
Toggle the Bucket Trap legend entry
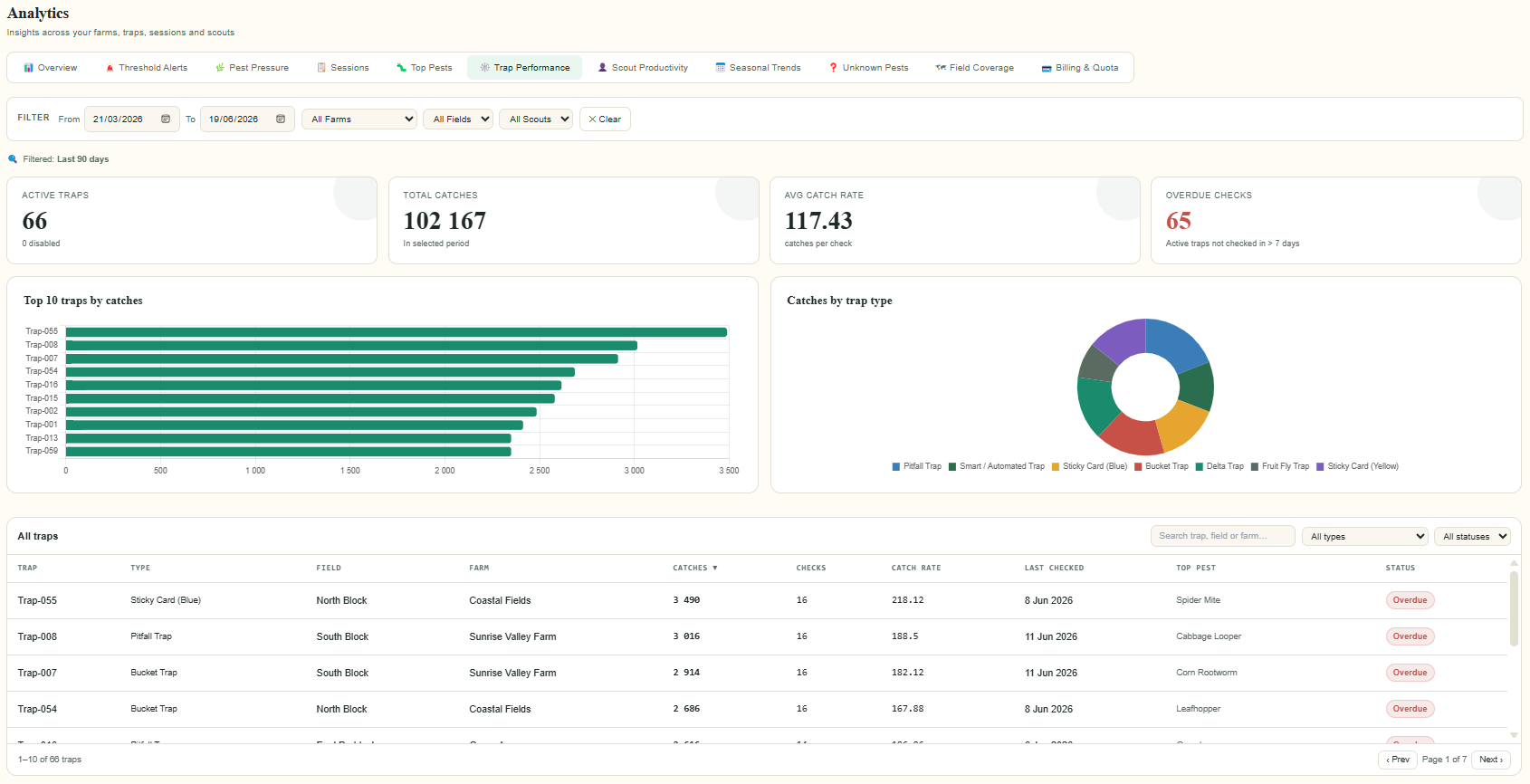[1162, 466]
